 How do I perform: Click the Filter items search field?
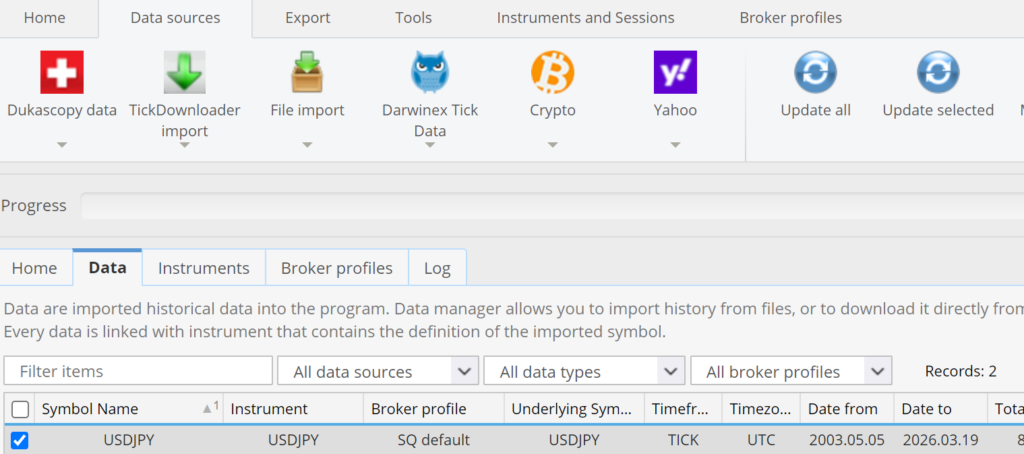[x=138, y=371]
